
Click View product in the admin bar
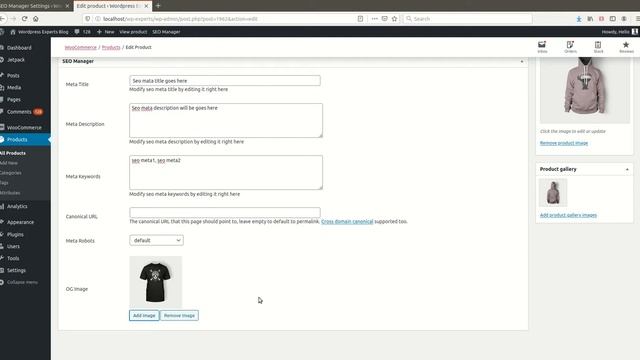pyautogui.click(x=133, y=31)
